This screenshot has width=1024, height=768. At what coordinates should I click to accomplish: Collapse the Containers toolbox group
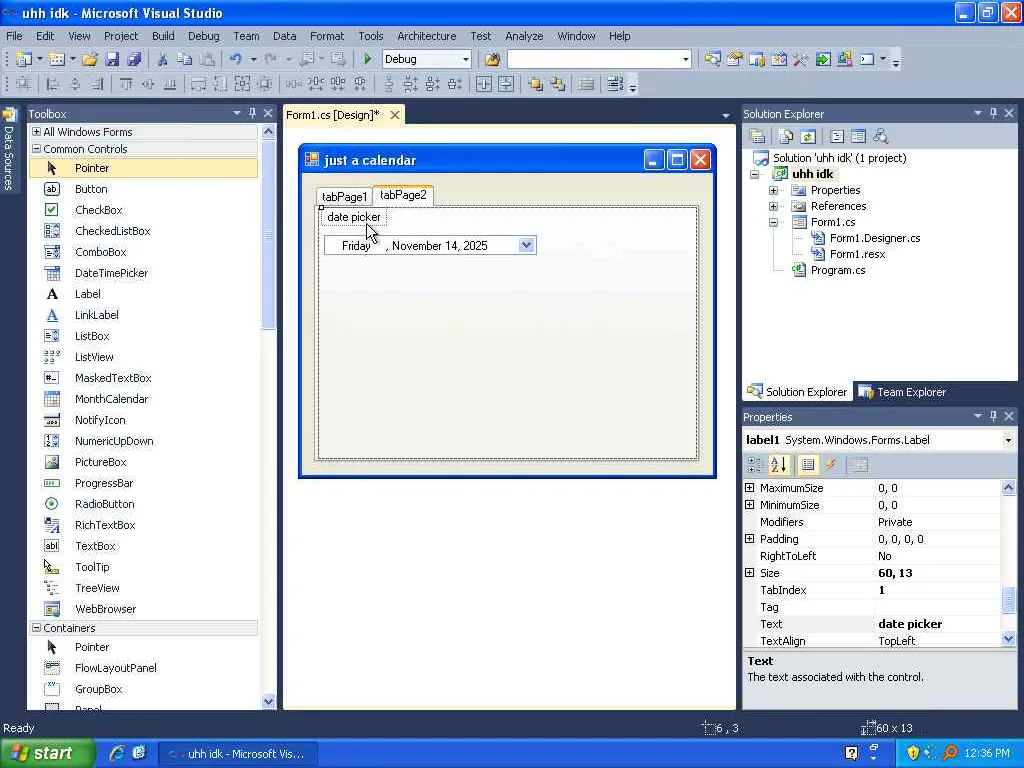(x=37, y=628)
